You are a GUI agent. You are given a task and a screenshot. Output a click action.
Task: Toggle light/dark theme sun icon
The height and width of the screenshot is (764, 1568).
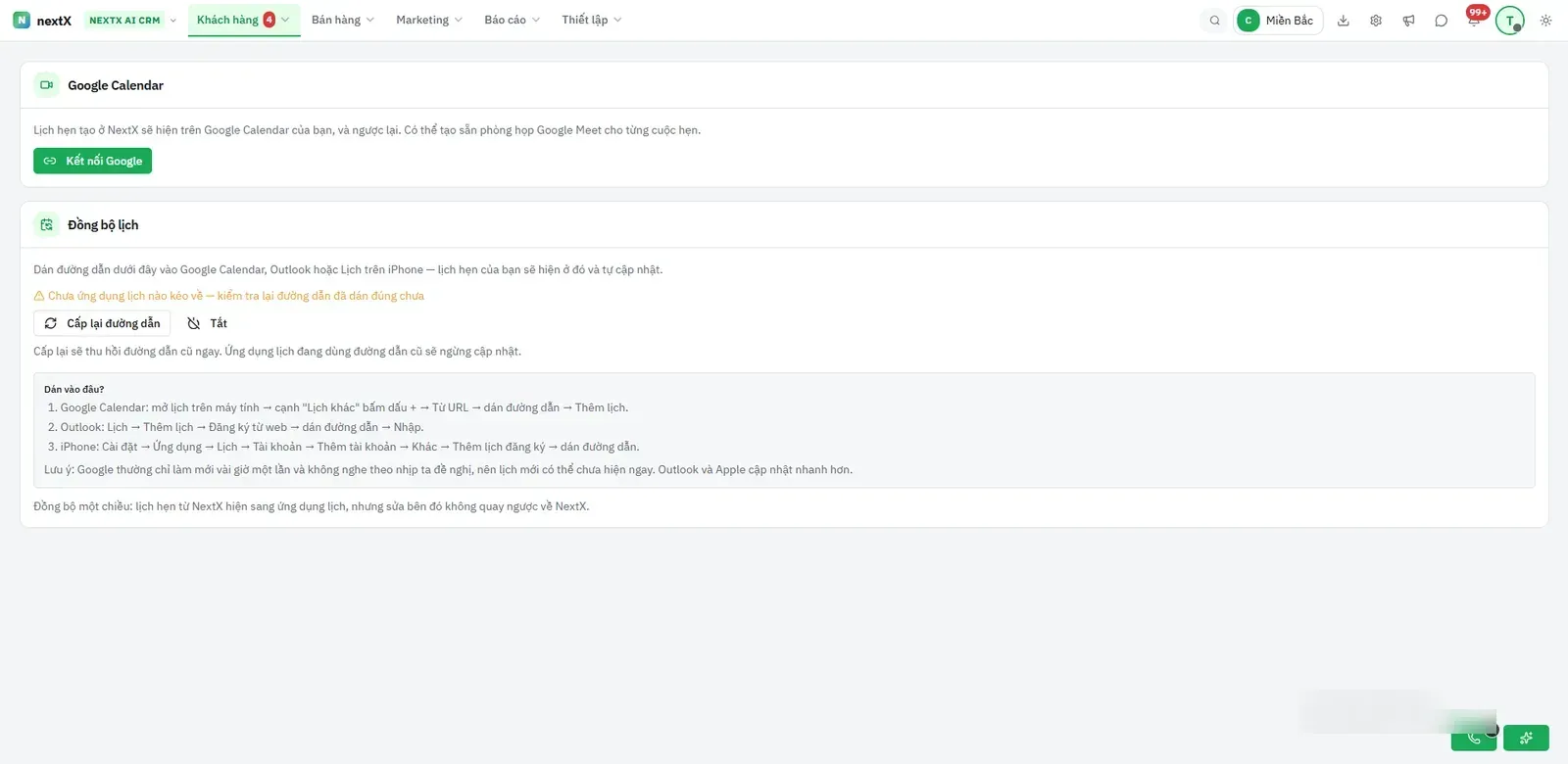(1545, 21)
